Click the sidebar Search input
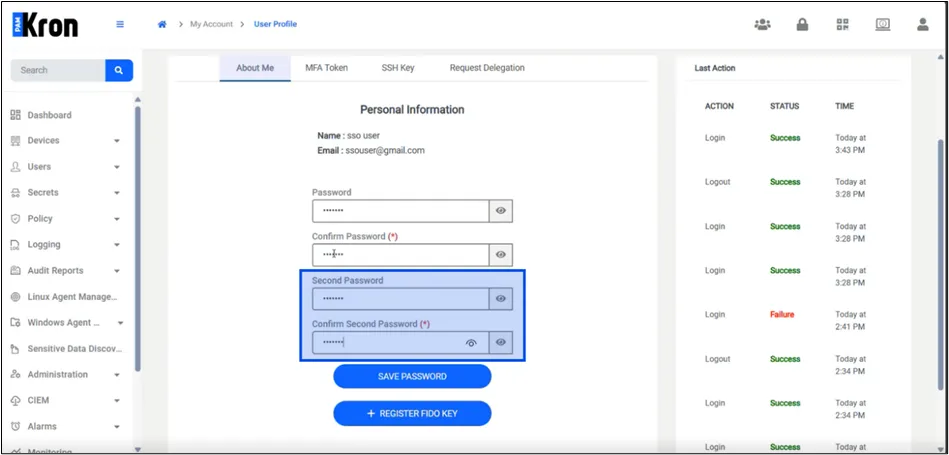This screenshot has height=455, width=949. point(58,70)
